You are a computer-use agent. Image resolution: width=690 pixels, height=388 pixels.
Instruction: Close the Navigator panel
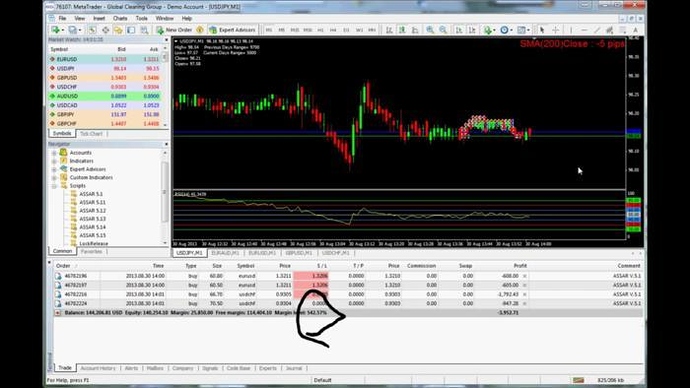(166, 144)
